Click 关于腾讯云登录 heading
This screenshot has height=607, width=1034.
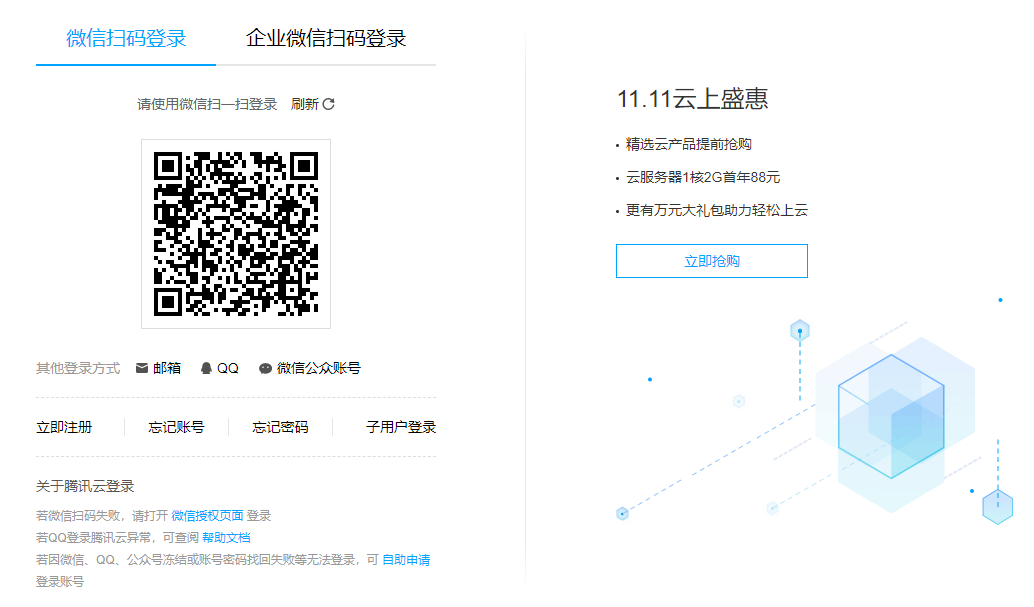85,486
